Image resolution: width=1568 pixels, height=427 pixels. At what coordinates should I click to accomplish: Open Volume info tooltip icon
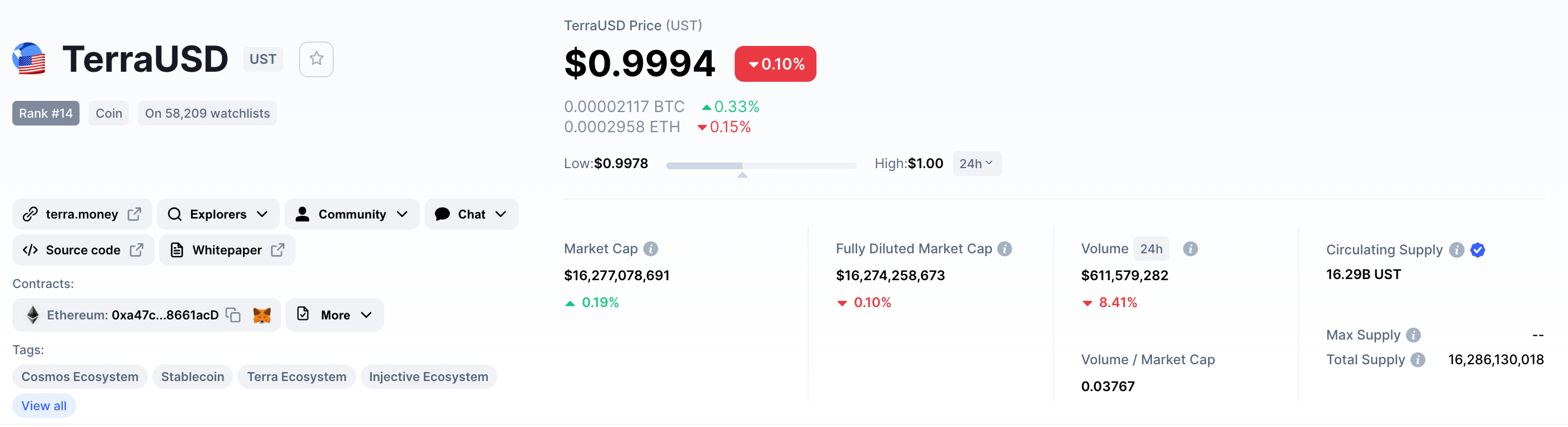coord(1191,249)
